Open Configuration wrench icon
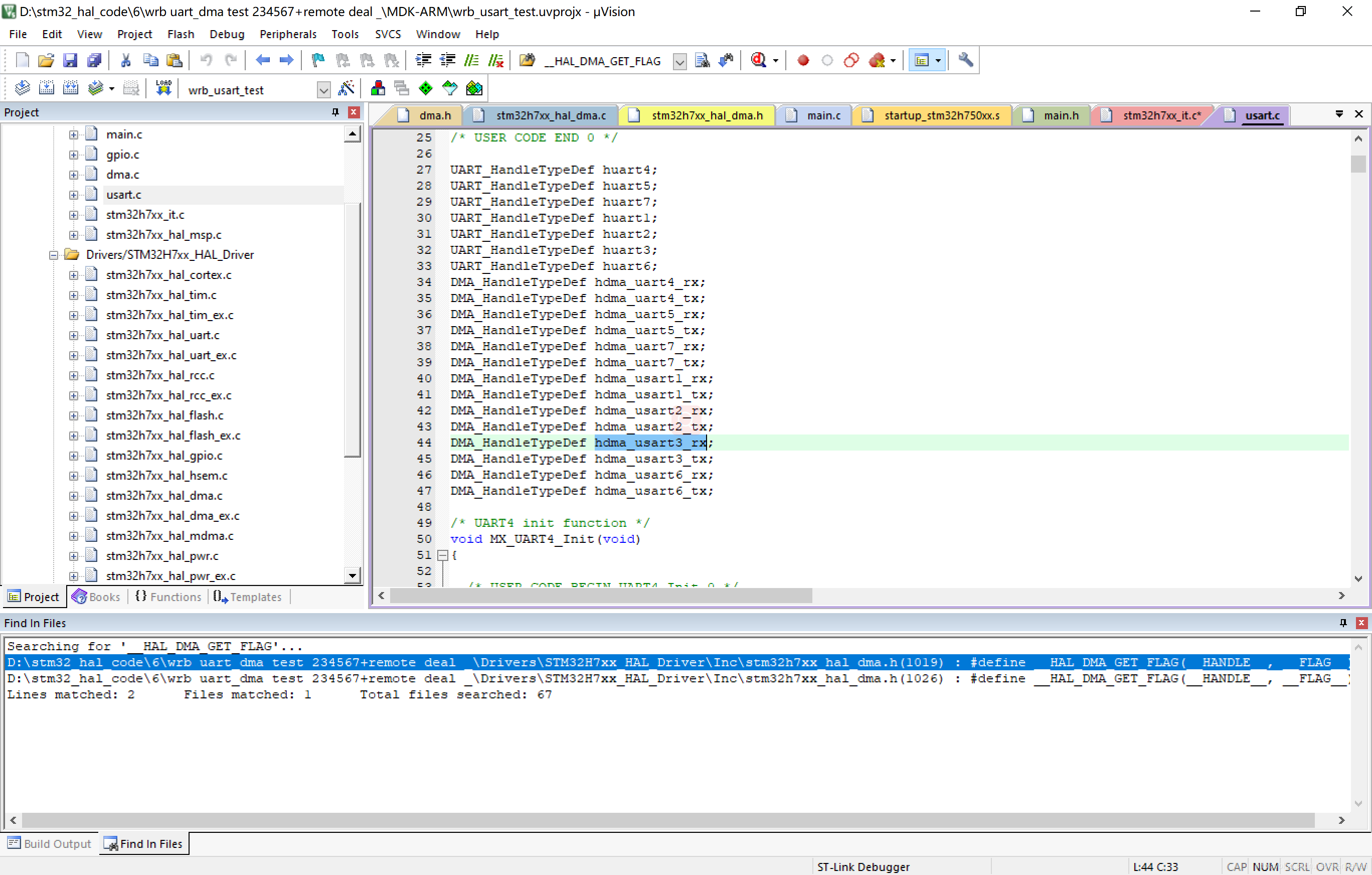 click(965, 60)
